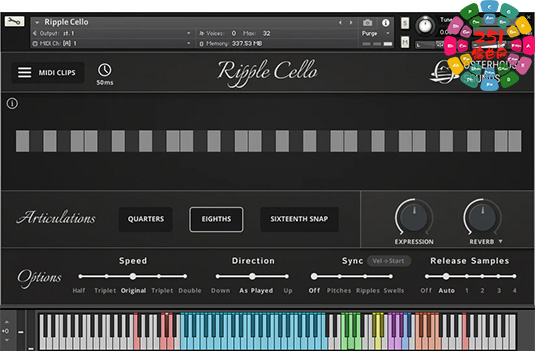The image size is (535, 363).
Task: Set Sync to Ripples
Action: click(367, 291)
